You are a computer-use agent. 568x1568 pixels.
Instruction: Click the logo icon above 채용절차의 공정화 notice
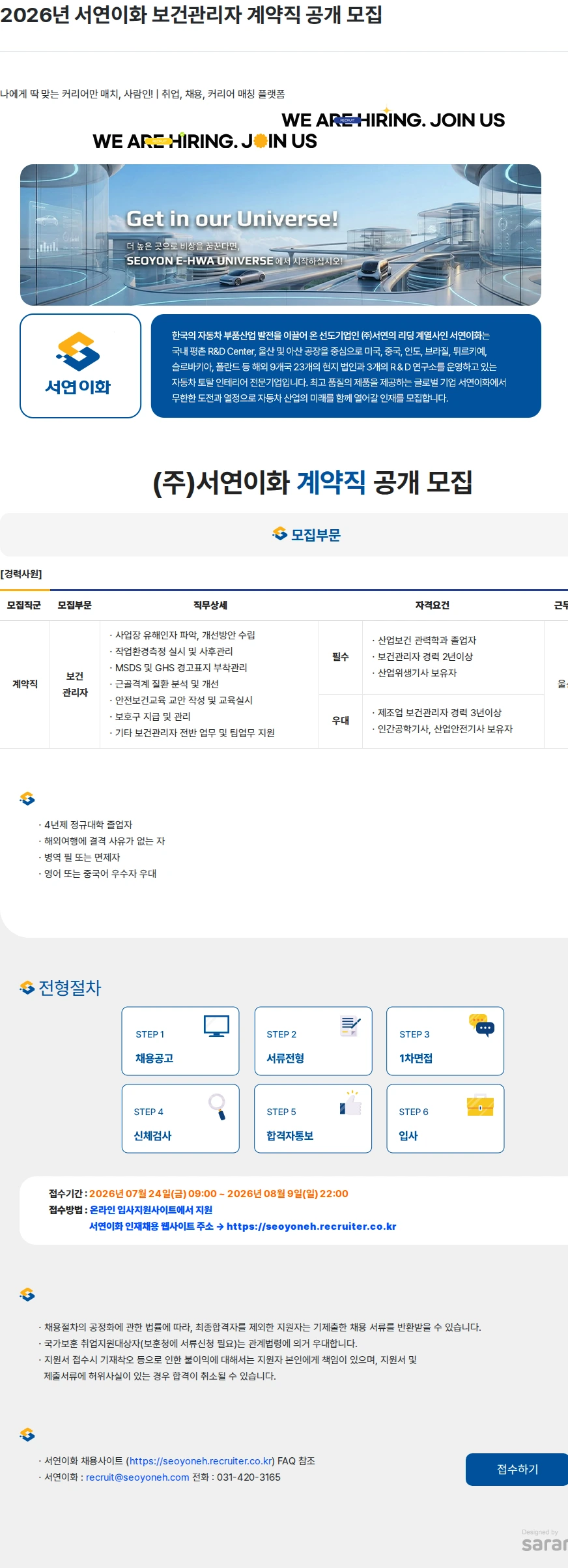pyautogui.click(x=27, y=1294)
